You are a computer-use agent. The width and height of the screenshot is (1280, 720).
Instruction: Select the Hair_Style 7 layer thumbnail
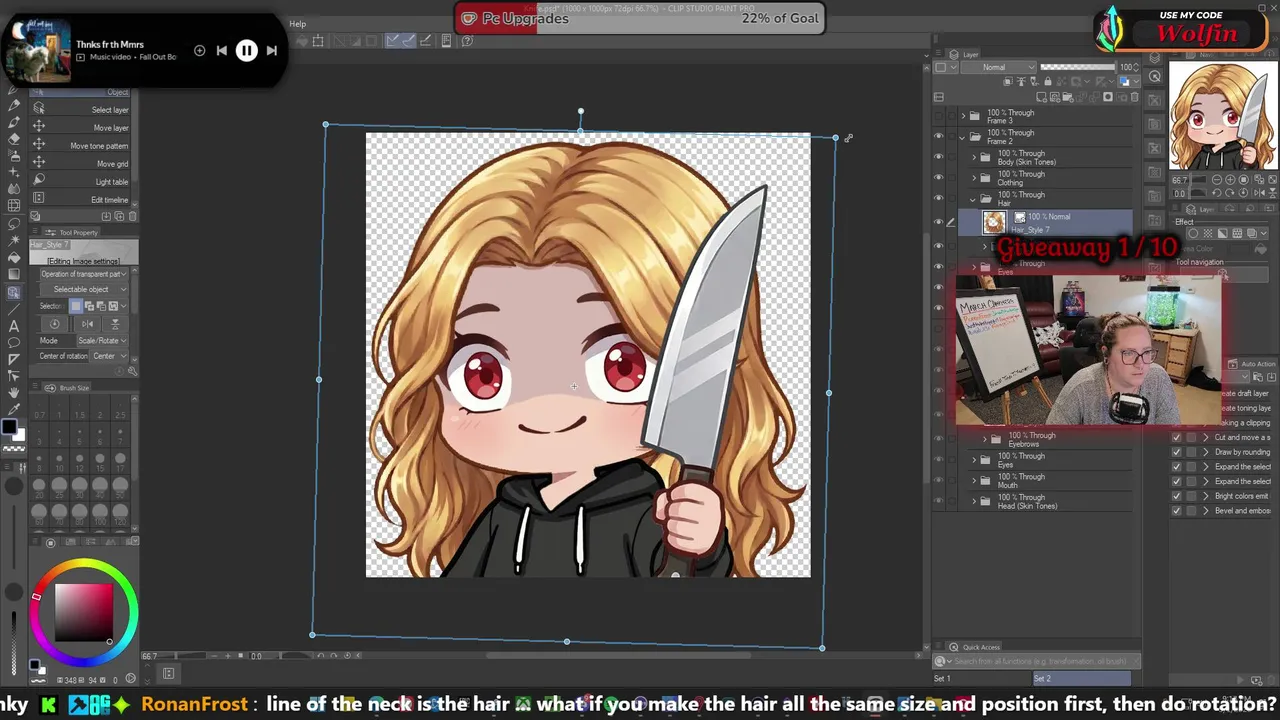(993, 222)
